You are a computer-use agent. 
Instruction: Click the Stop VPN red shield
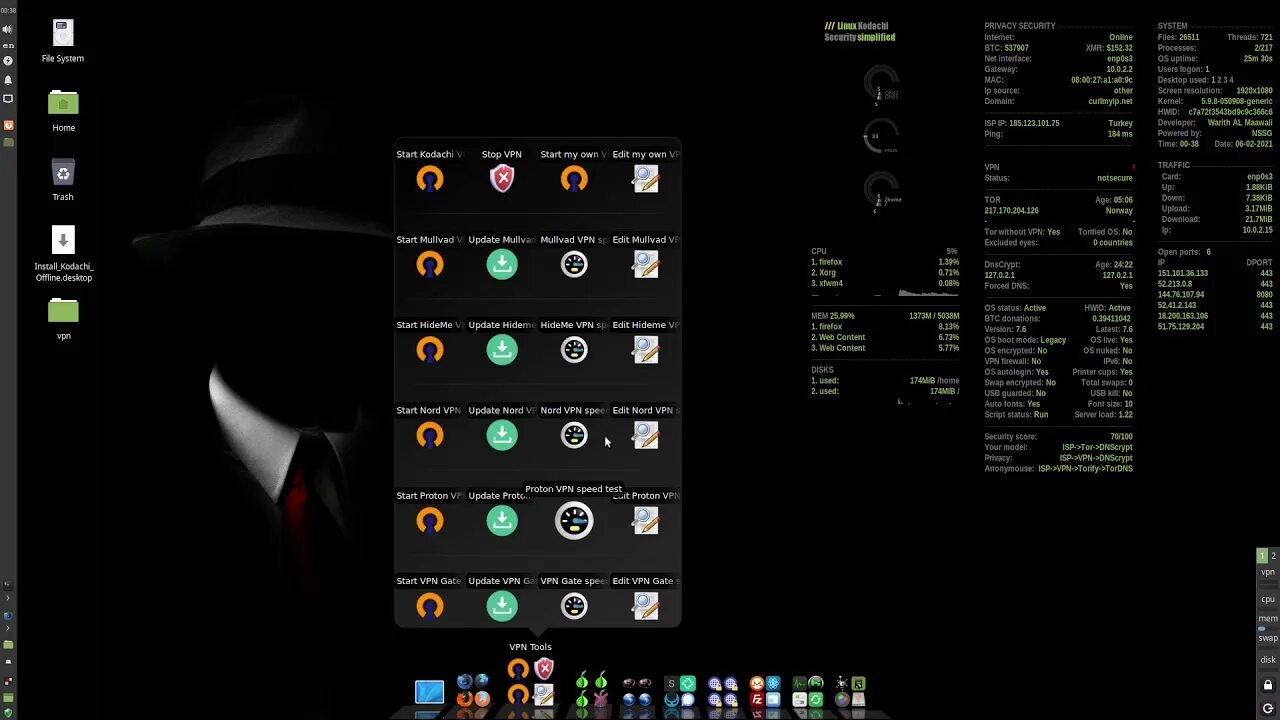pos(502,179)
